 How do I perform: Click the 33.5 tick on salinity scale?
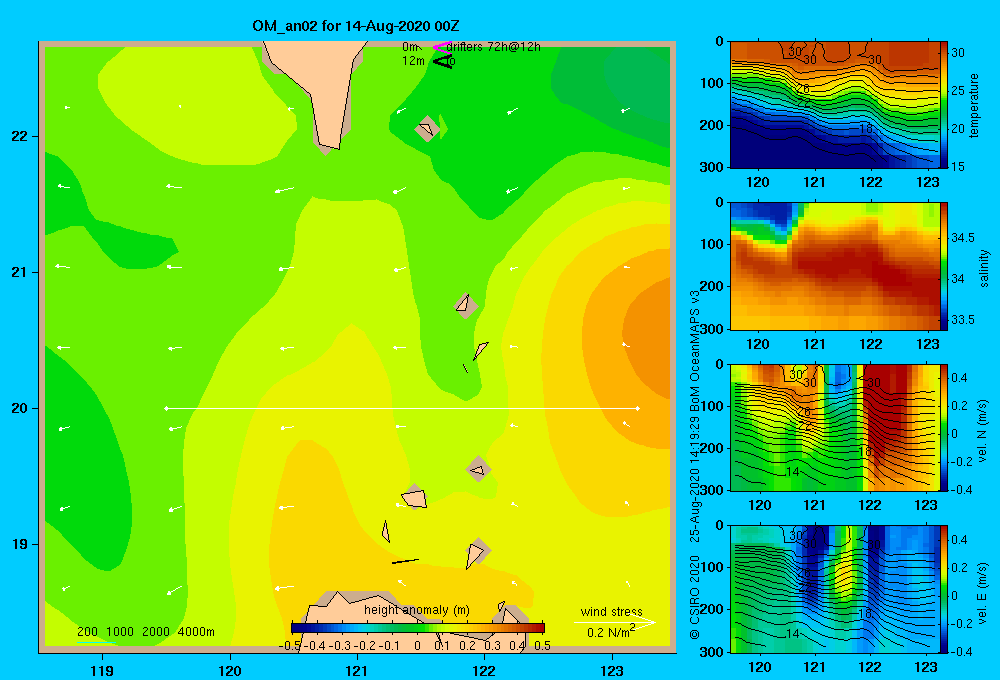tap(962, 320)
